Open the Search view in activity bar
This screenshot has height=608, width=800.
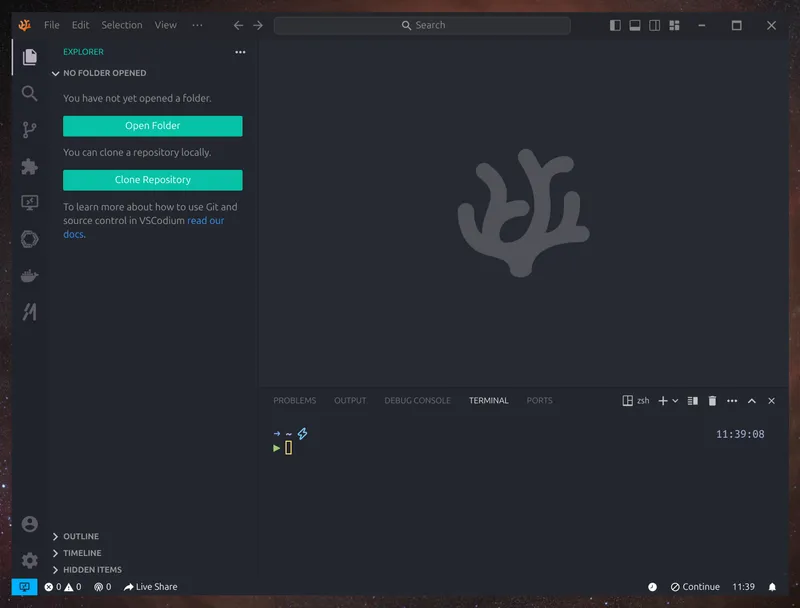point(30,93)
